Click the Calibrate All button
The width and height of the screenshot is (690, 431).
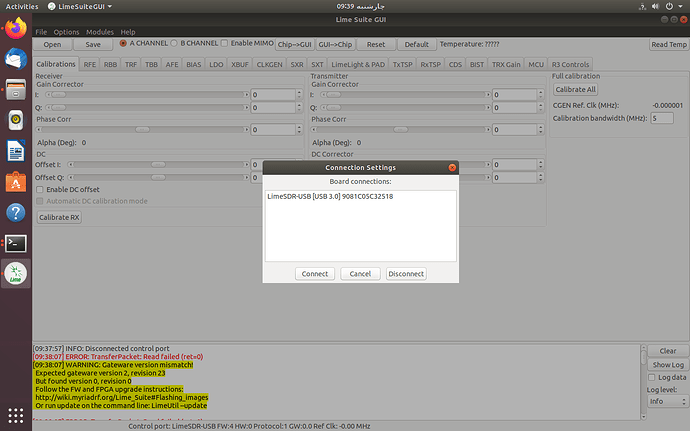[575, 89]
